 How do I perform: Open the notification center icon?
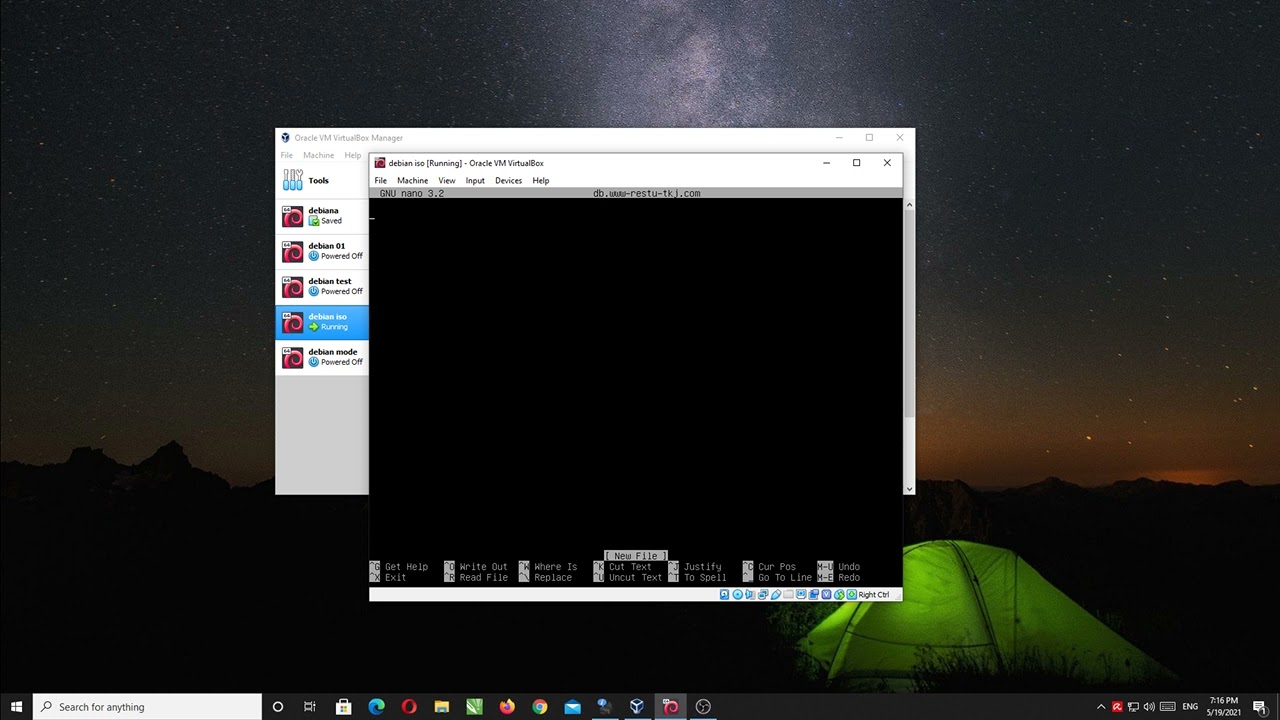pos(1259,707)
